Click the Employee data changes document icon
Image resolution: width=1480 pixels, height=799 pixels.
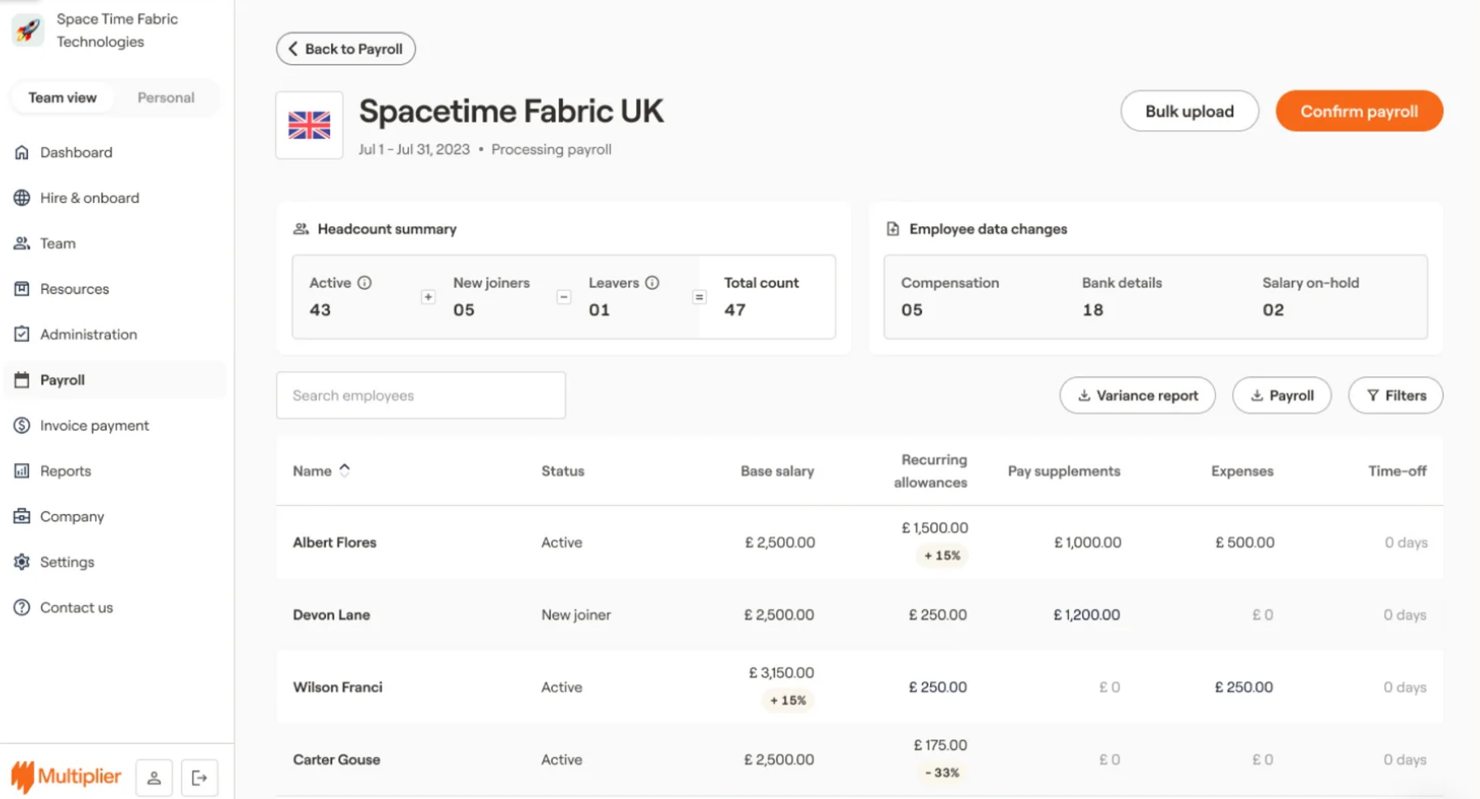click(893, 229)
